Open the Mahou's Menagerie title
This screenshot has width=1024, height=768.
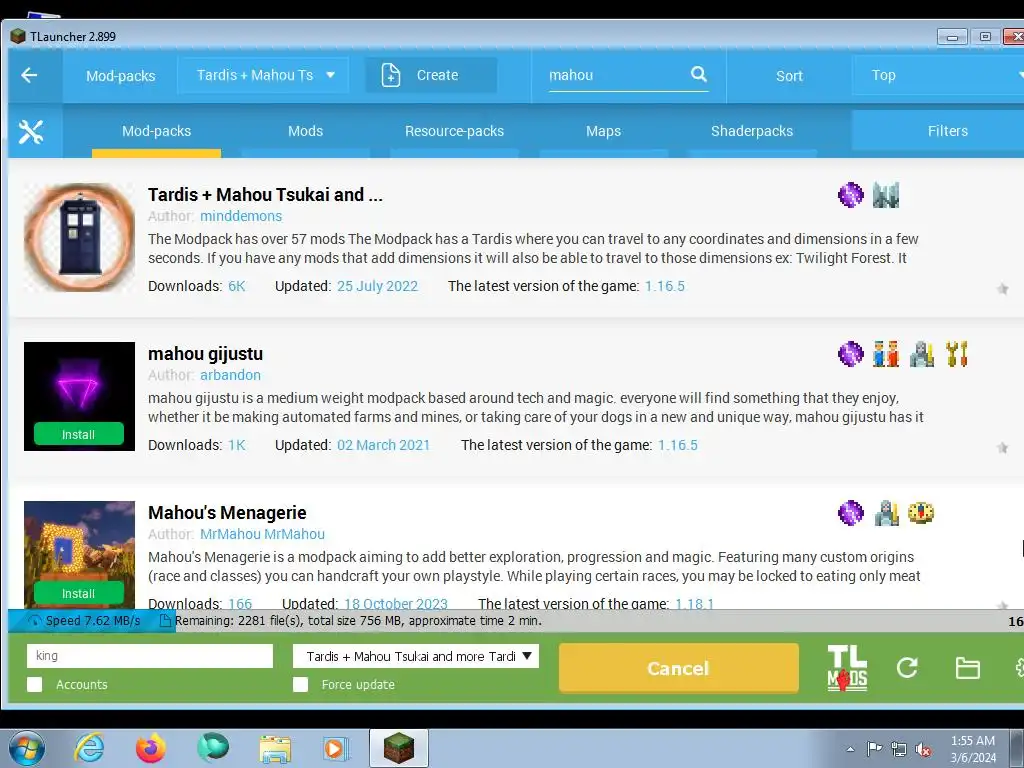point(227,513)
